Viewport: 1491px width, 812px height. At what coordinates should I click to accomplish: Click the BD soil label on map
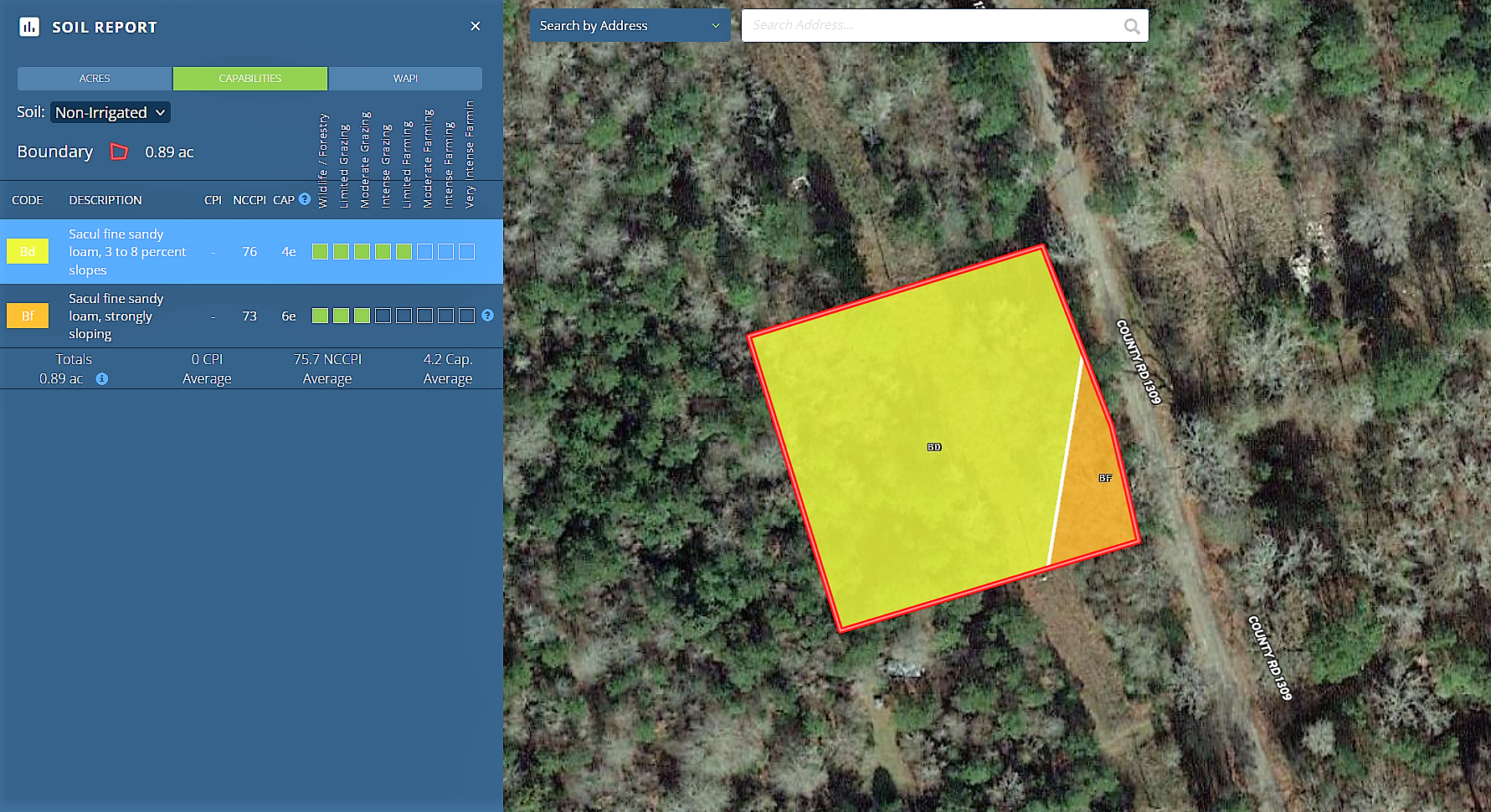click(934, 447)
